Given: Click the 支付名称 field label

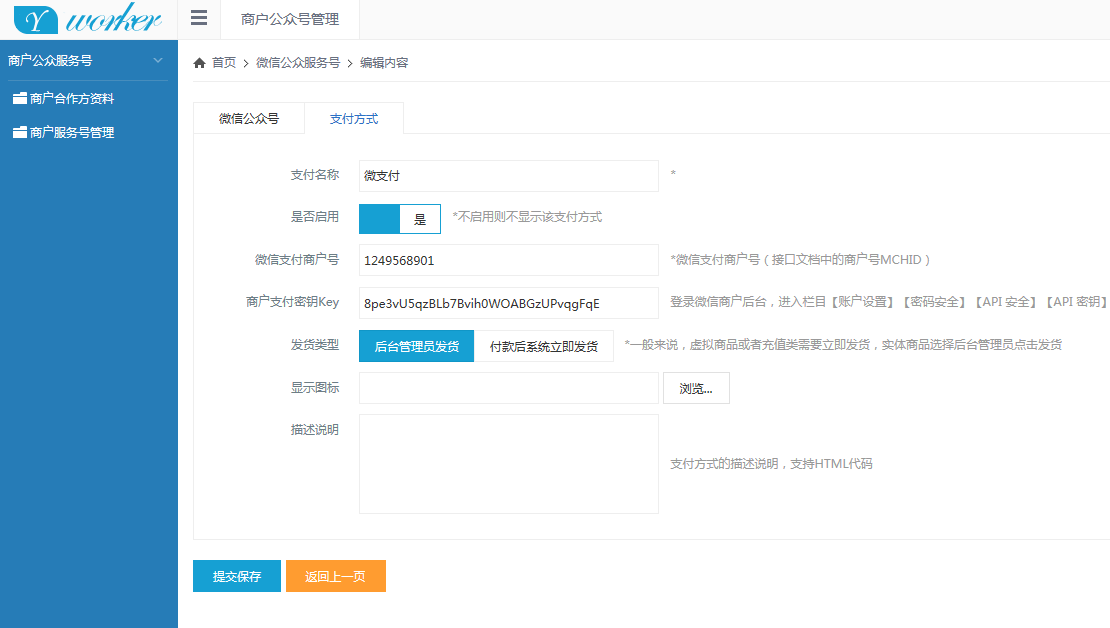Looking at the screenshot, I should pyautogui.click(x=314, y=175).
